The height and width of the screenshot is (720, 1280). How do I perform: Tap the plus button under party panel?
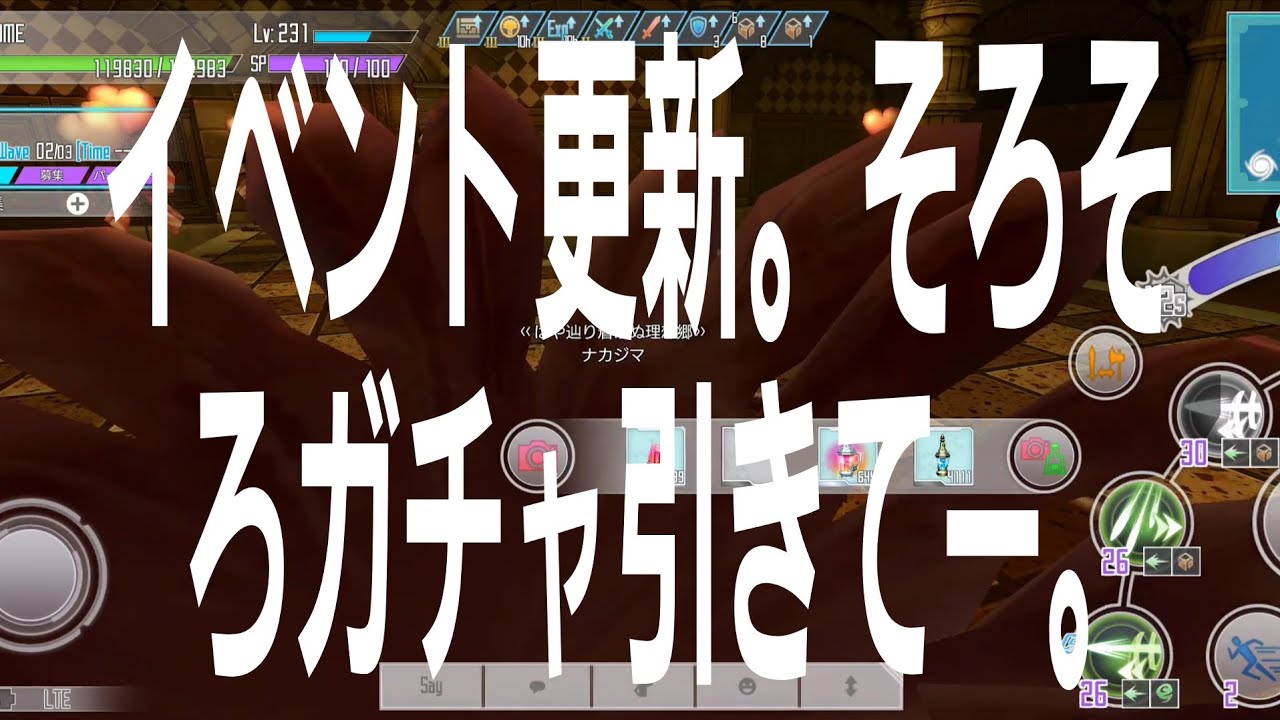click(77, 204)
